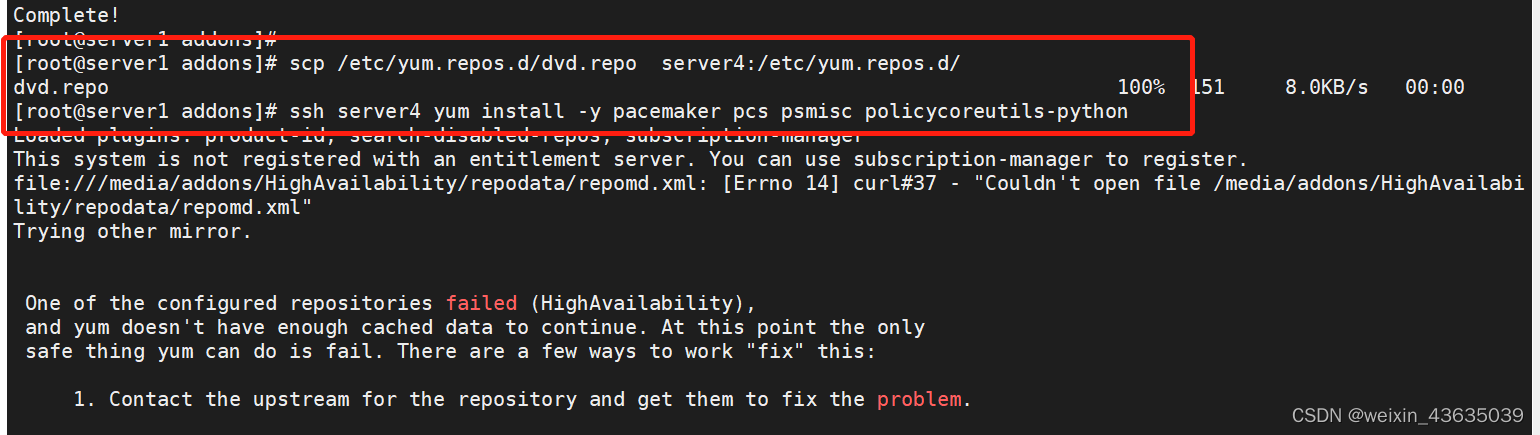Click '(HighAvailability)' repository name
This screenshot has width=1540, height=435.
click(x=638, y=303)
